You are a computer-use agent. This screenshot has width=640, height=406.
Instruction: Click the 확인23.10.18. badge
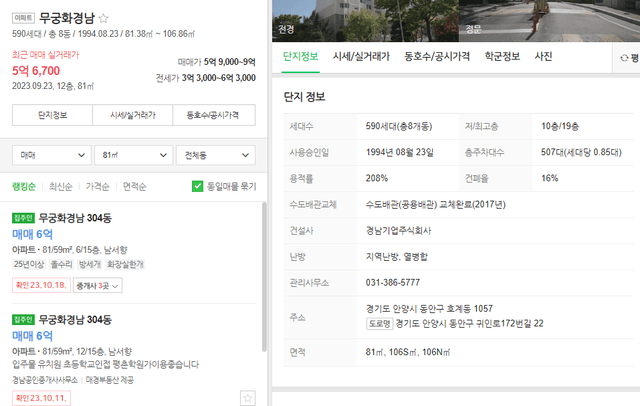pos(41,285)
